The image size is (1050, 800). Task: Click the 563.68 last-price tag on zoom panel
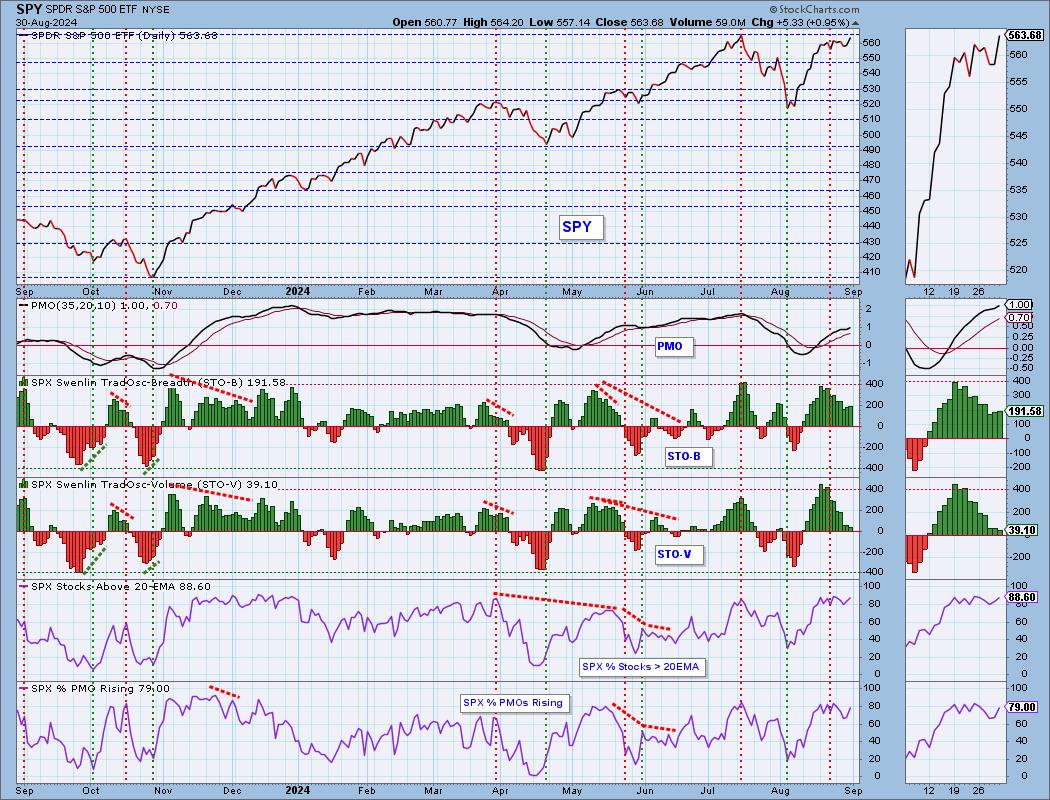pos(1025,35)
